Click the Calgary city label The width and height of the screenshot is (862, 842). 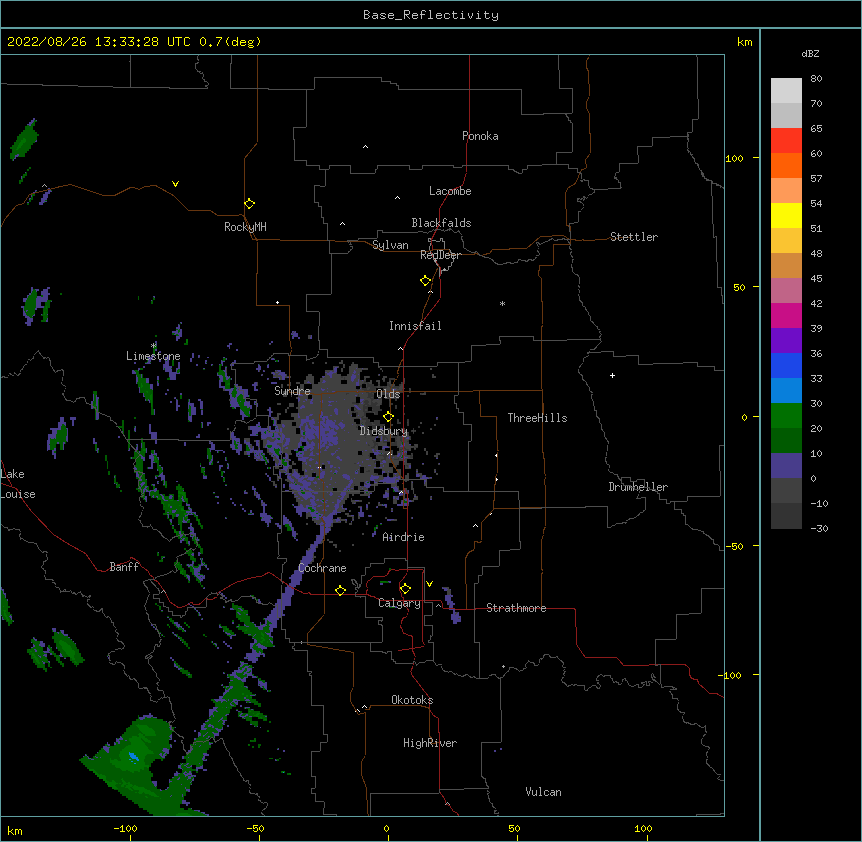coord(399,603)
